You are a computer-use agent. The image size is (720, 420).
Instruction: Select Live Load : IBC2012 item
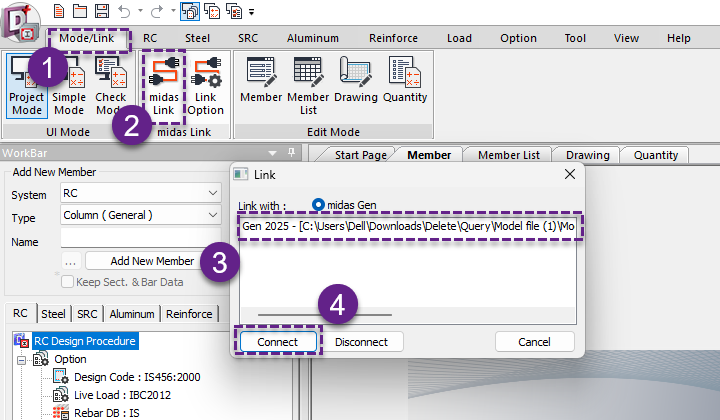(122, 395)
